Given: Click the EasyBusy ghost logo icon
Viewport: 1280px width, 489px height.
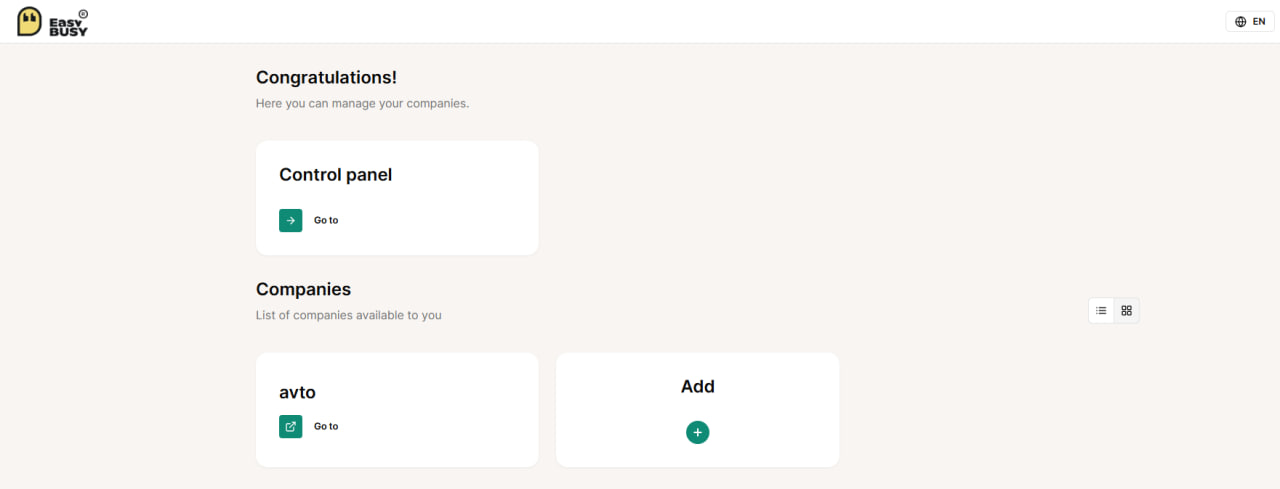Looking at the screenshot, I should coord(30,22).
